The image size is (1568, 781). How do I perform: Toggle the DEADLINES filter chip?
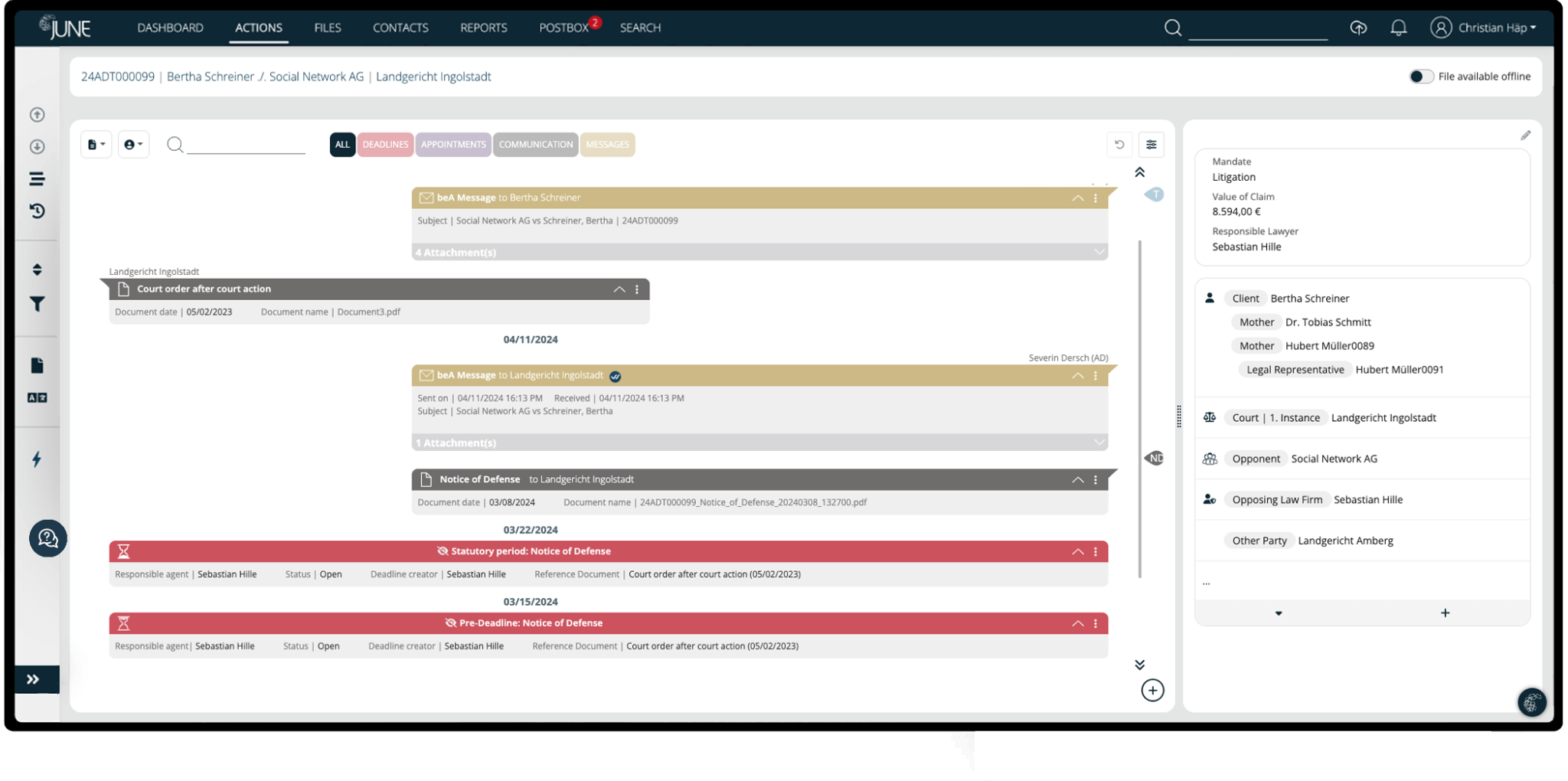pos(385,144)
